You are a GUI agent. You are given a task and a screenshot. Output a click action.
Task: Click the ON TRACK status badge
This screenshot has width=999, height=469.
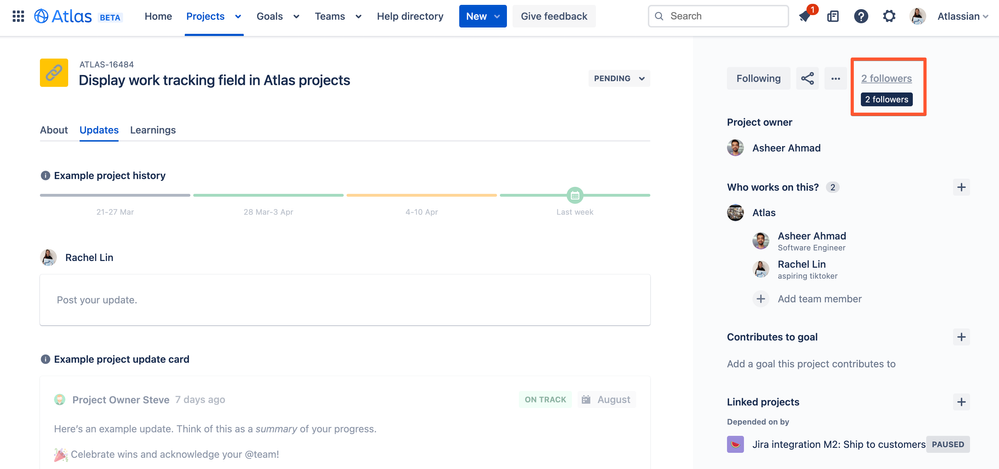coord(545,400)
